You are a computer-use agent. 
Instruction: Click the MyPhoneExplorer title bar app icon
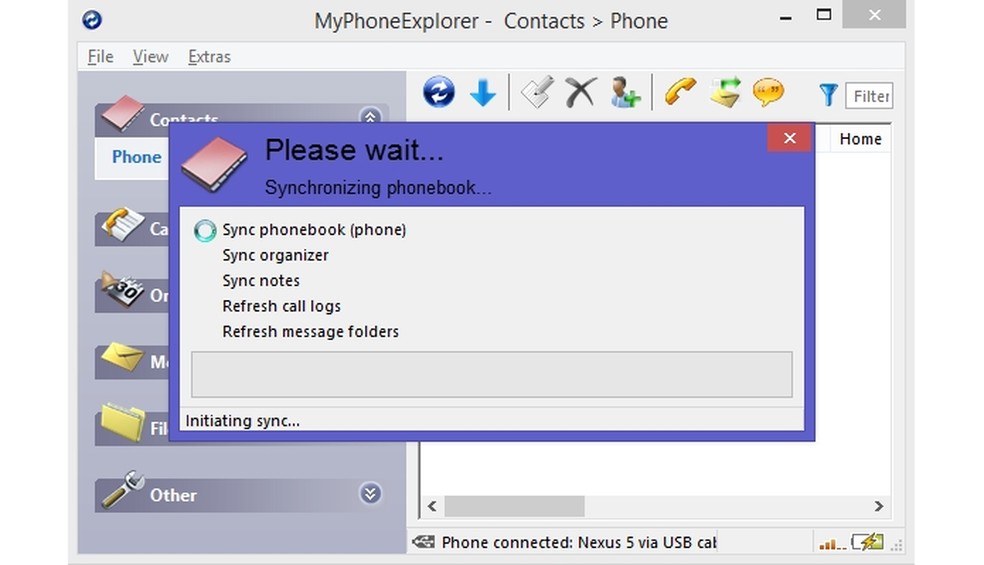[x=92, y=20]
